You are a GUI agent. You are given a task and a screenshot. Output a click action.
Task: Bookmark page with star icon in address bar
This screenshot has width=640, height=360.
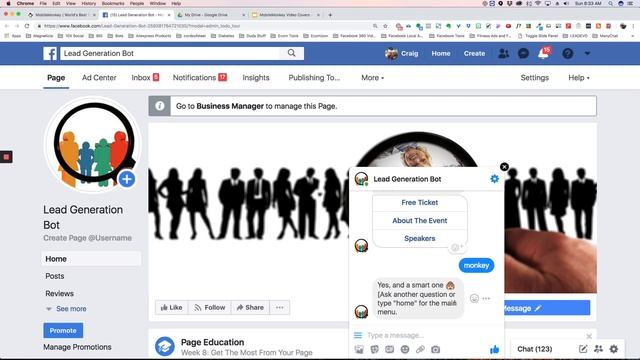click(385, 26)
